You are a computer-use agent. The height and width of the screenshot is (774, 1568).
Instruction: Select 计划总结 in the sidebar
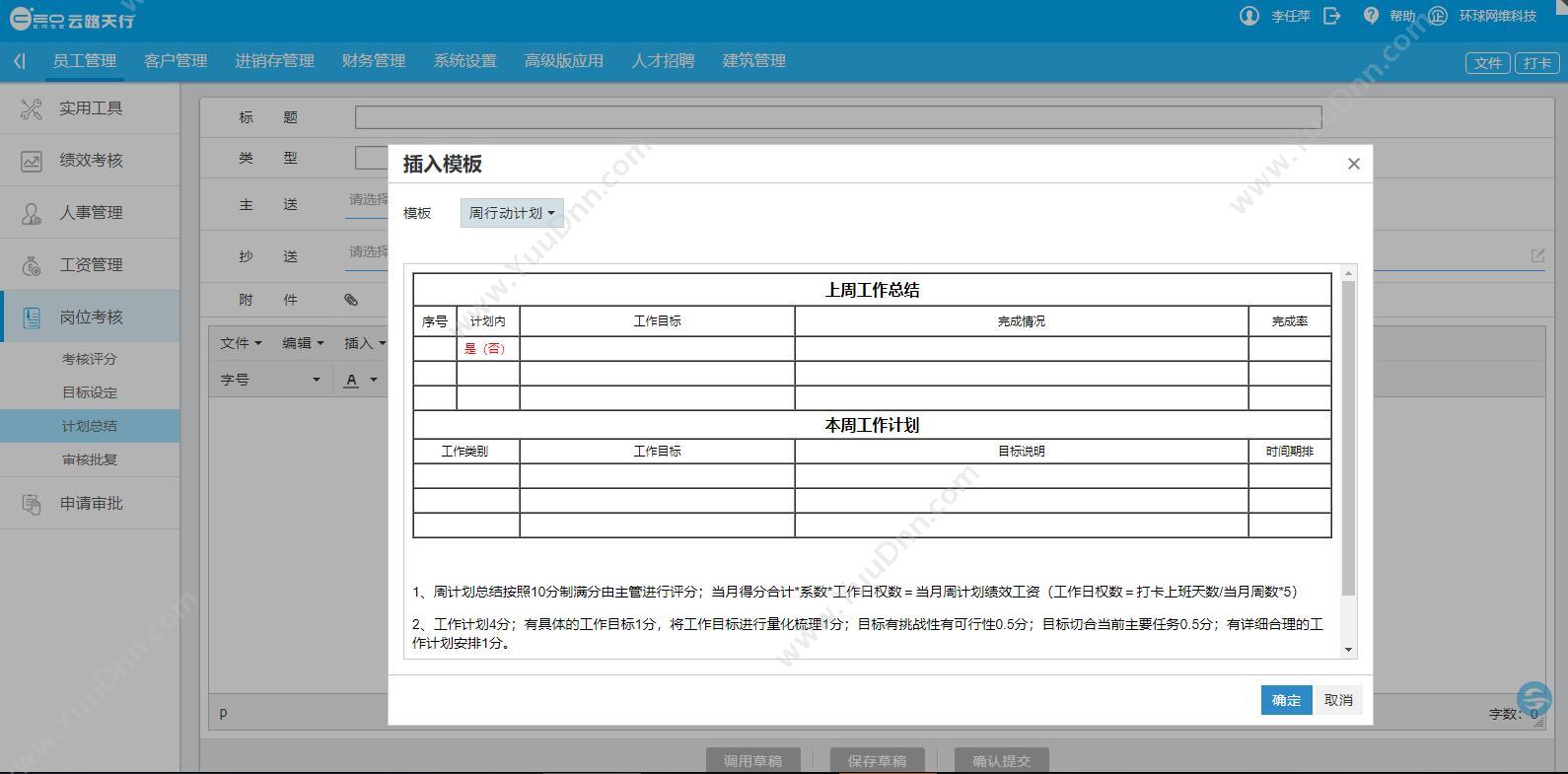coord(90,426)
